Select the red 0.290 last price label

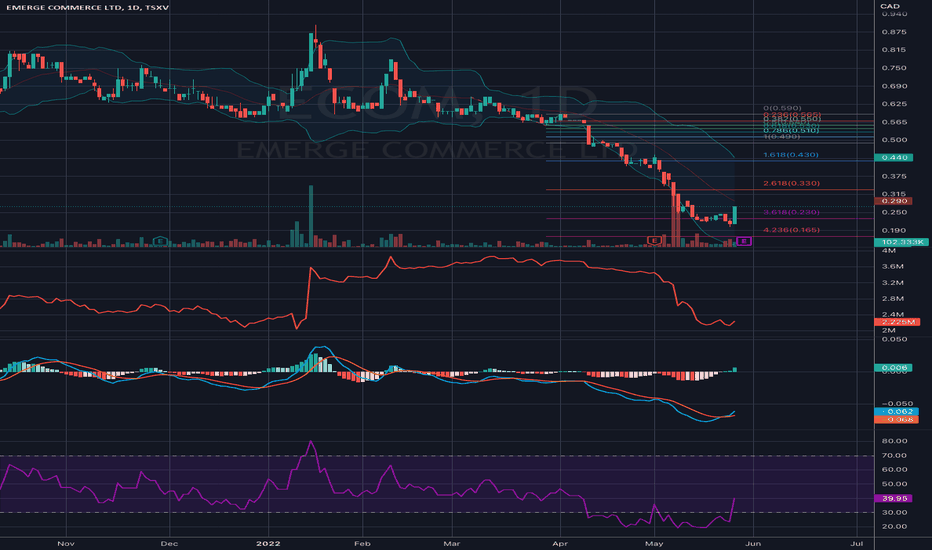pos(894,201)
